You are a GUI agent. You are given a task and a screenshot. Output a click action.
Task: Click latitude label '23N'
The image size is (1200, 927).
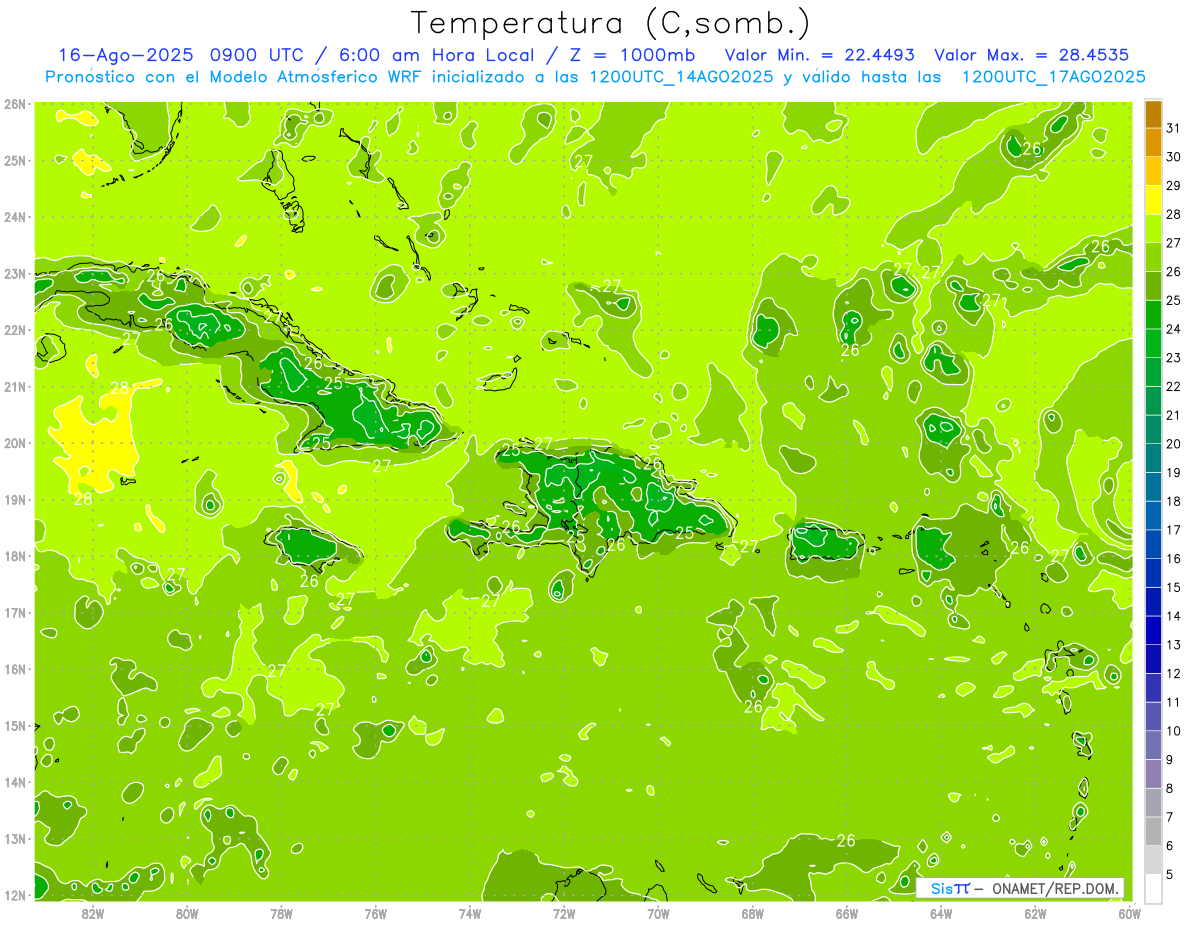click(15, 273)
